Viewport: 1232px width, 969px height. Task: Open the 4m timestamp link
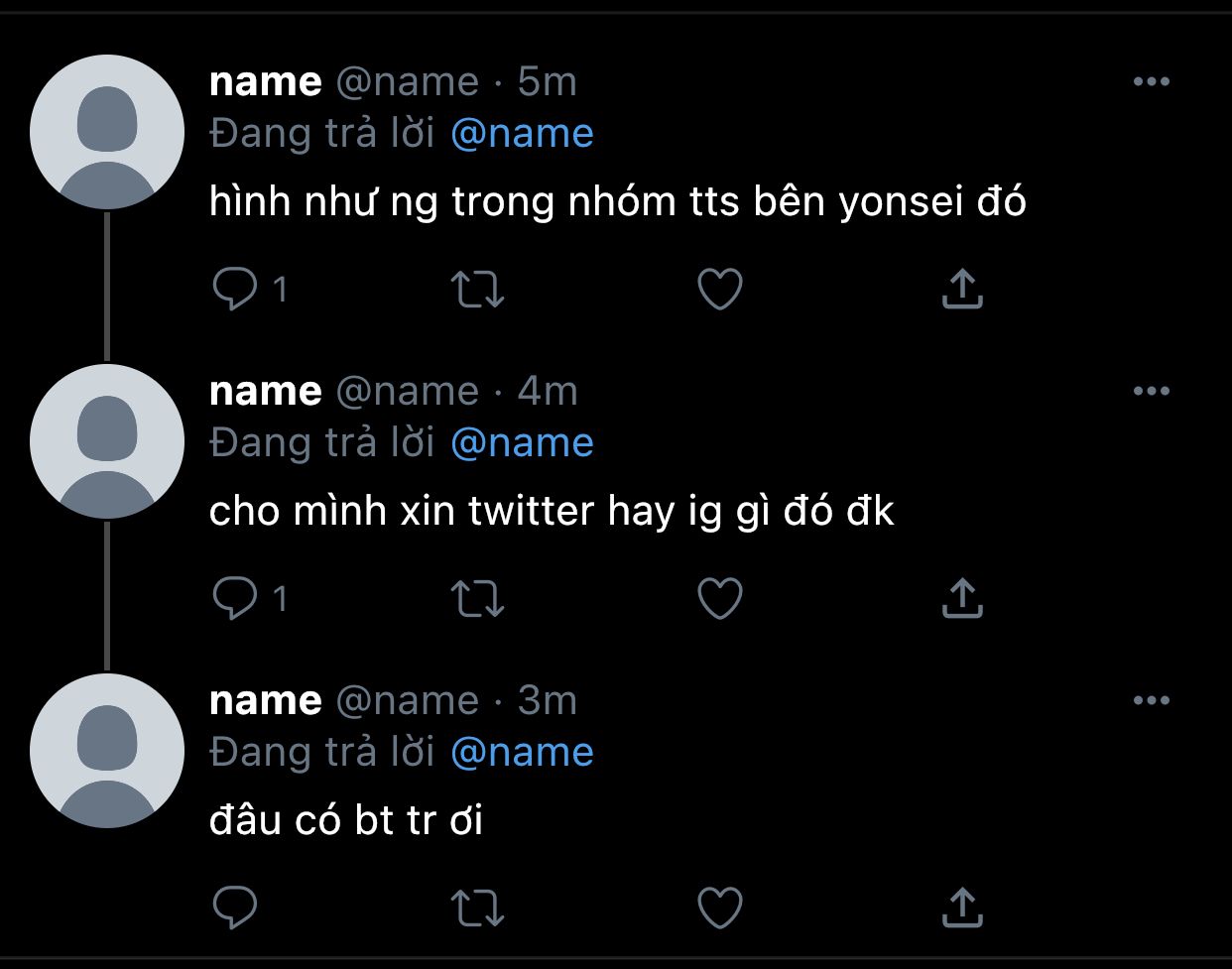click(548, 391)
